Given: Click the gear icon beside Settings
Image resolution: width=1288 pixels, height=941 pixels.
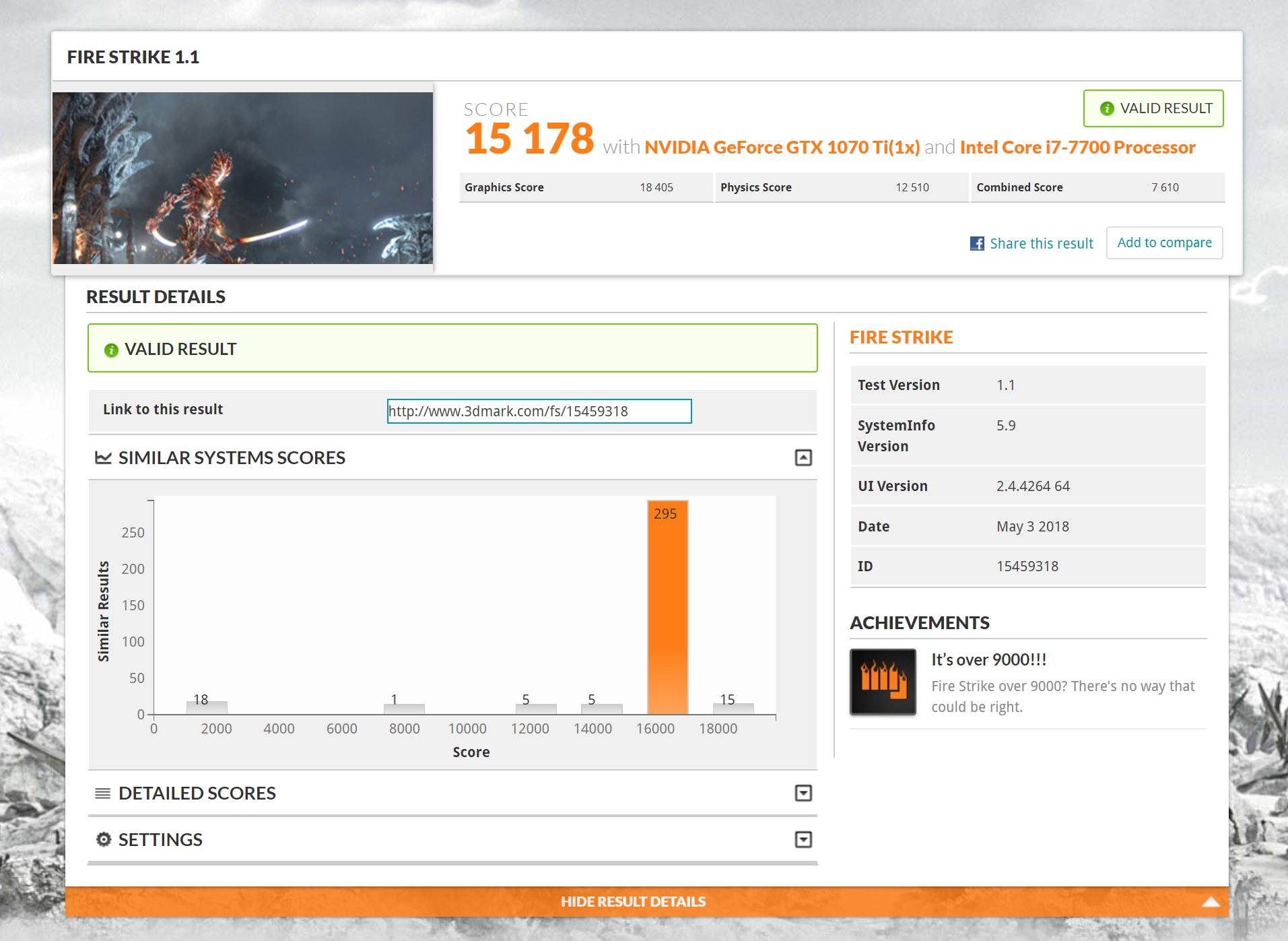Looking at the screenshot, I should pos(104,839).
